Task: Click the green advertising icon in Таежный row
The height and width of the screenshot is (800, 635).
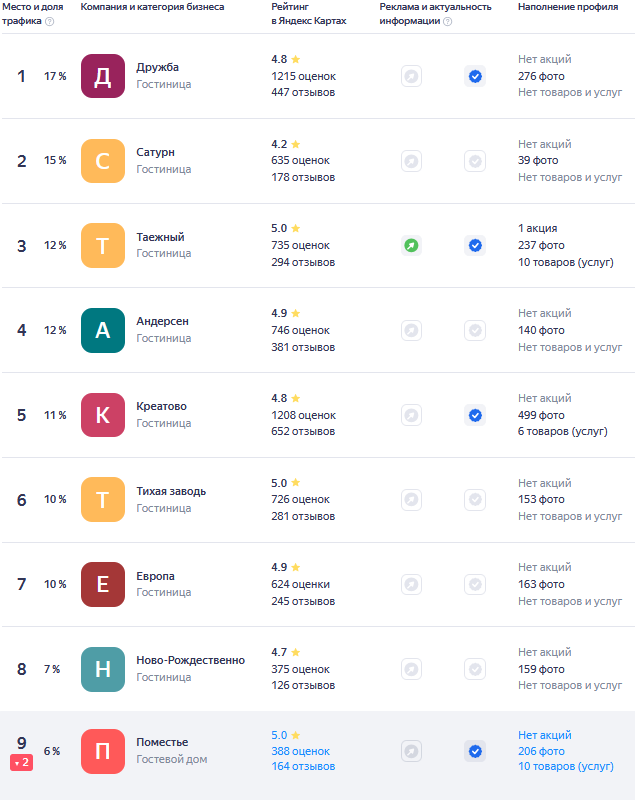Action: pyautogui.click(x=411, y=245)
